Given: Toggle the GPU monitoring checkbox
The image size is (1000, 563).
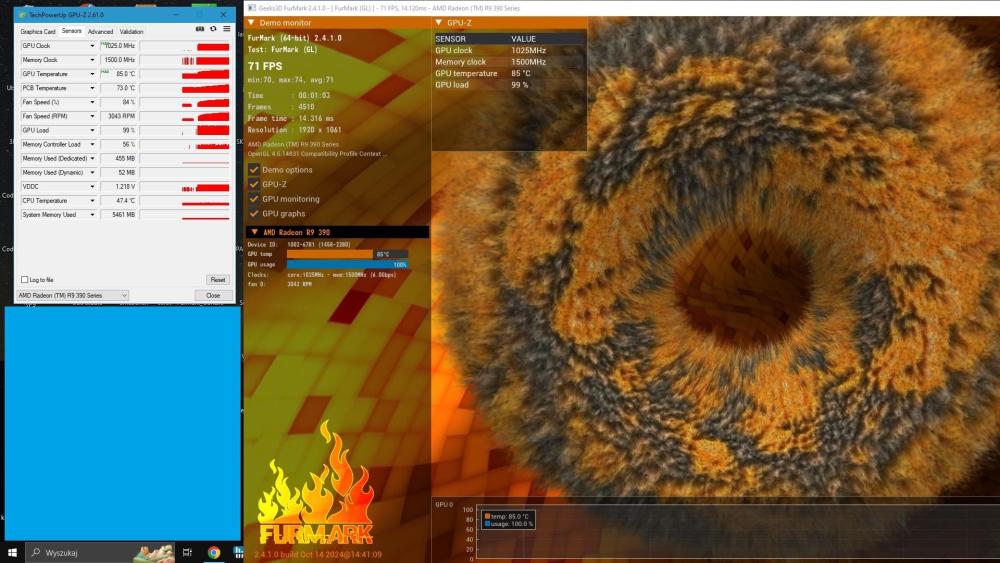Looking at the screenshot, I should 254,199.
